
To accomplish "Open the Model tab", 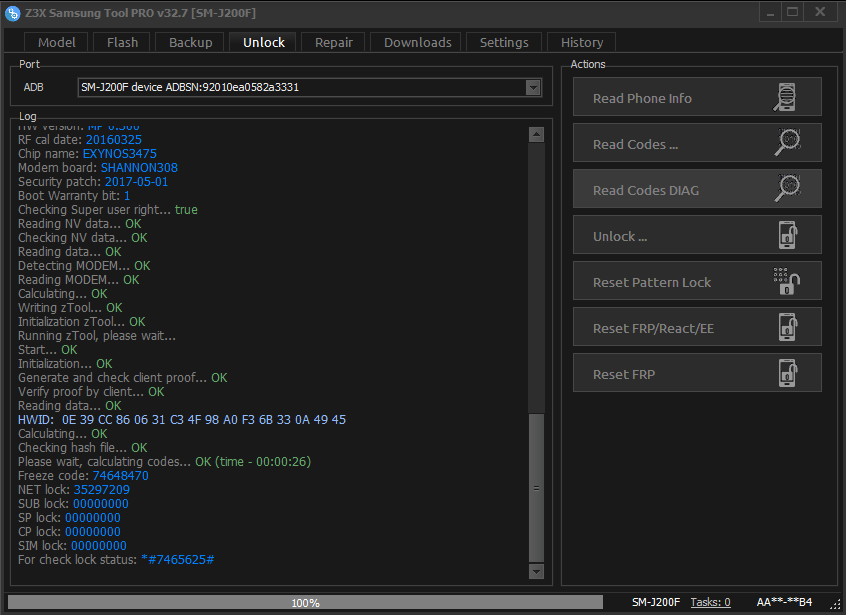I will click(57, 42).
